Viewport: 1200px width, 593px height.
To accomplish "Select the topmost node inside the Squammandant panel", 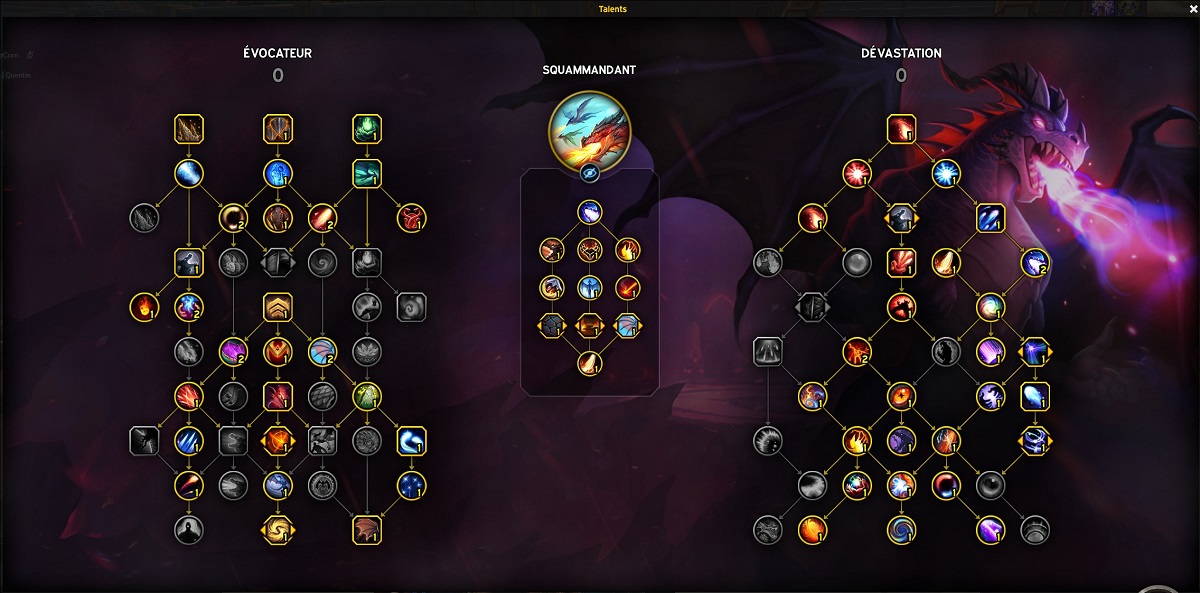I will pyautogui.click(x=590, y=212).
